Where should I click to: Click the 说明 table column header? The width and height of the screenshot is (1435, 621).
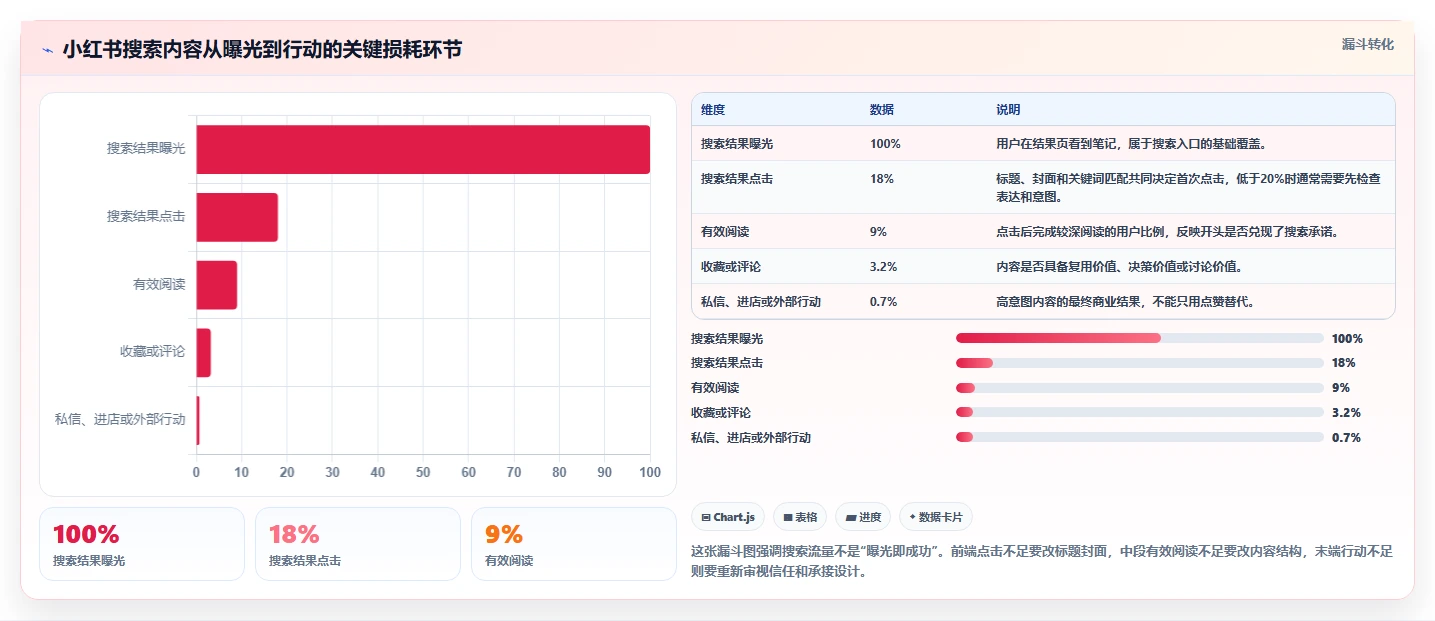[1008, 109]
